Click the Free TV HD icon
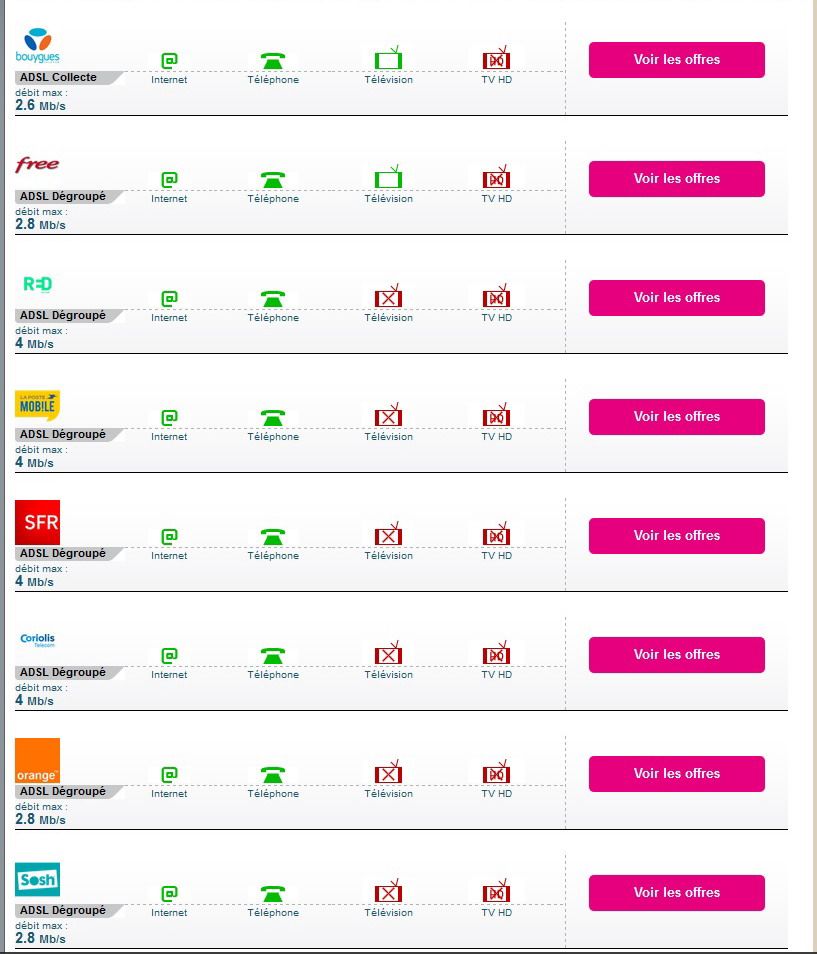 coord(496,179)
